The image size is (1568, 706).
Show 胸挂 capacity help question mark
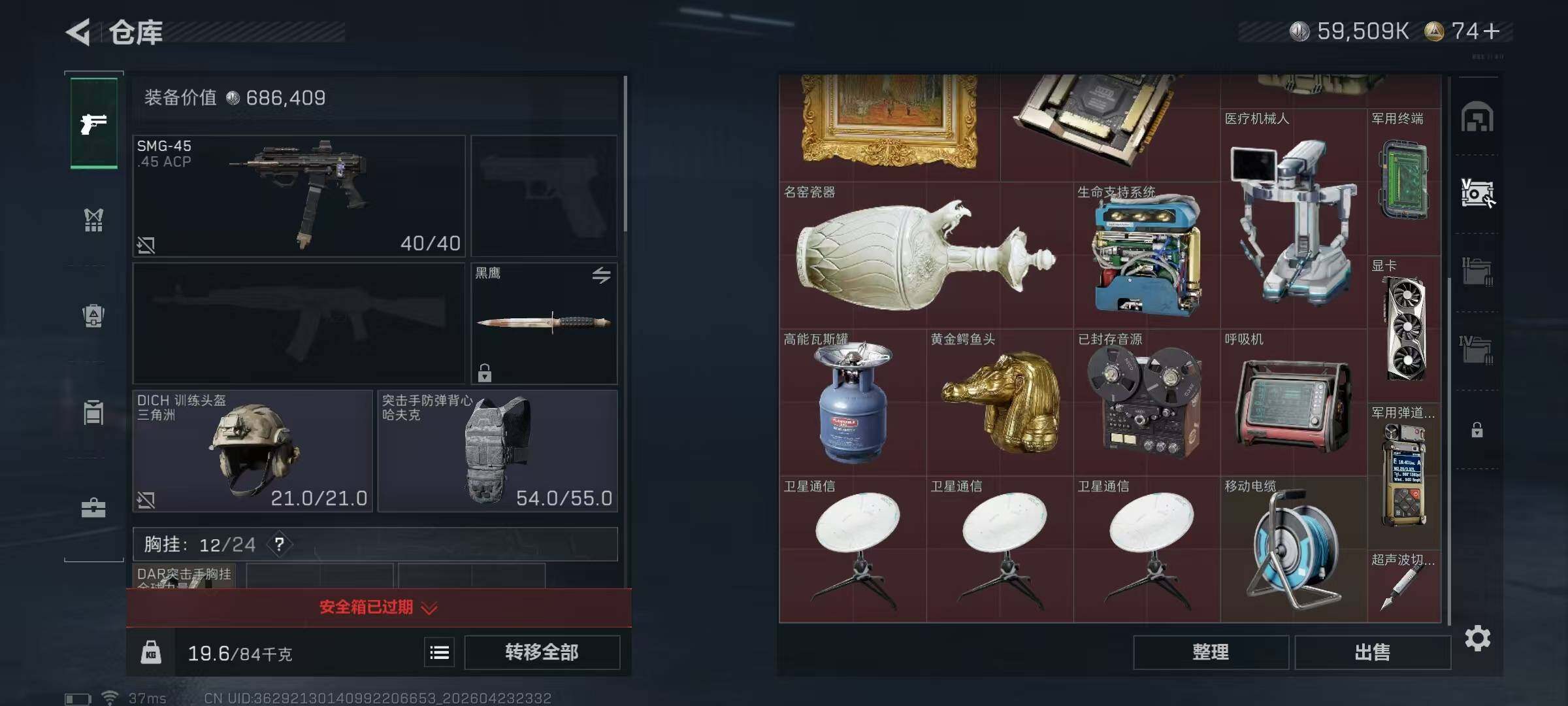(279, 544)
